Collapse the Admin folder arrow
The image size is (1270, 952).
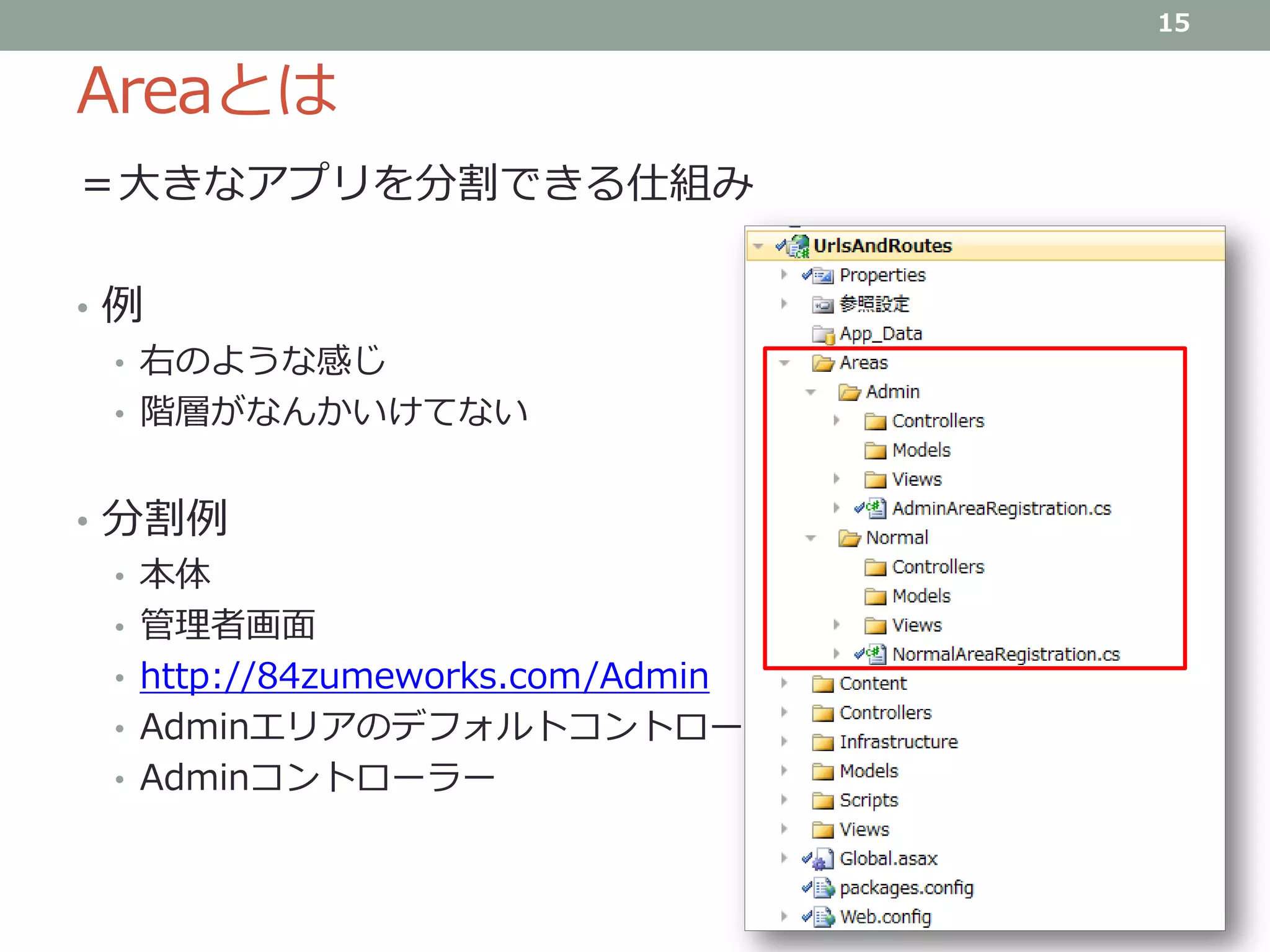click(x=810, y=392)
